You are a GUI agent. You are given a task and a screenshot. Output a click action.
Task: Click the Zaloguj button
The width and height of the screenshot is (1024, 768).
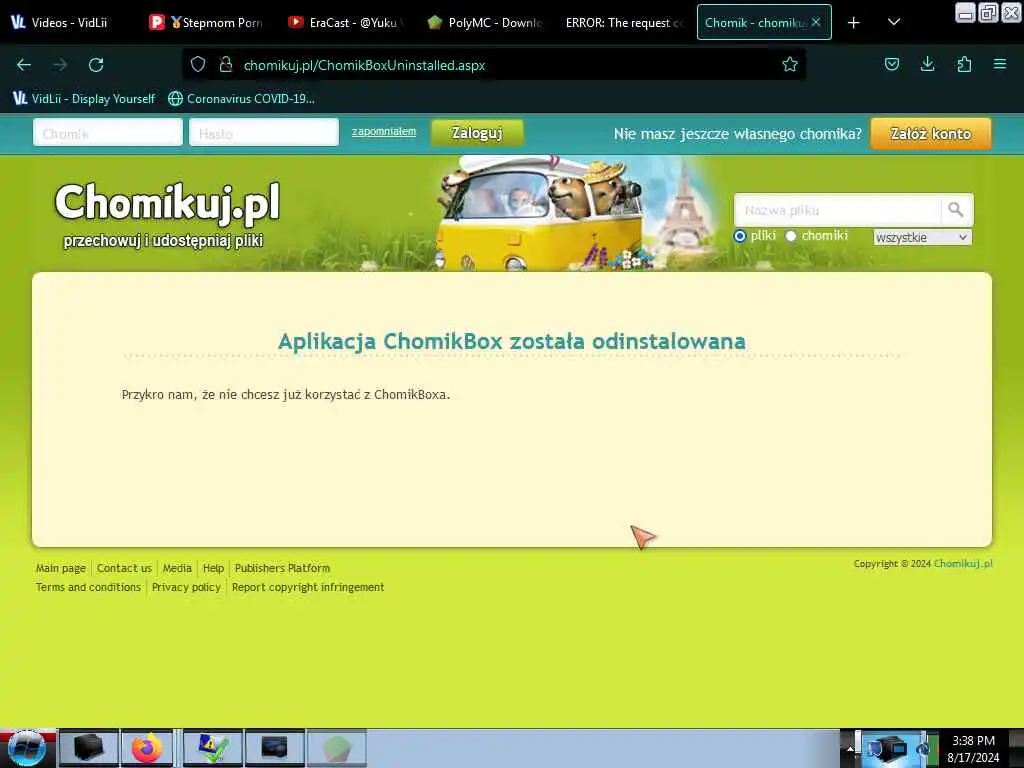pyautogui.click(x=477, y=133)
